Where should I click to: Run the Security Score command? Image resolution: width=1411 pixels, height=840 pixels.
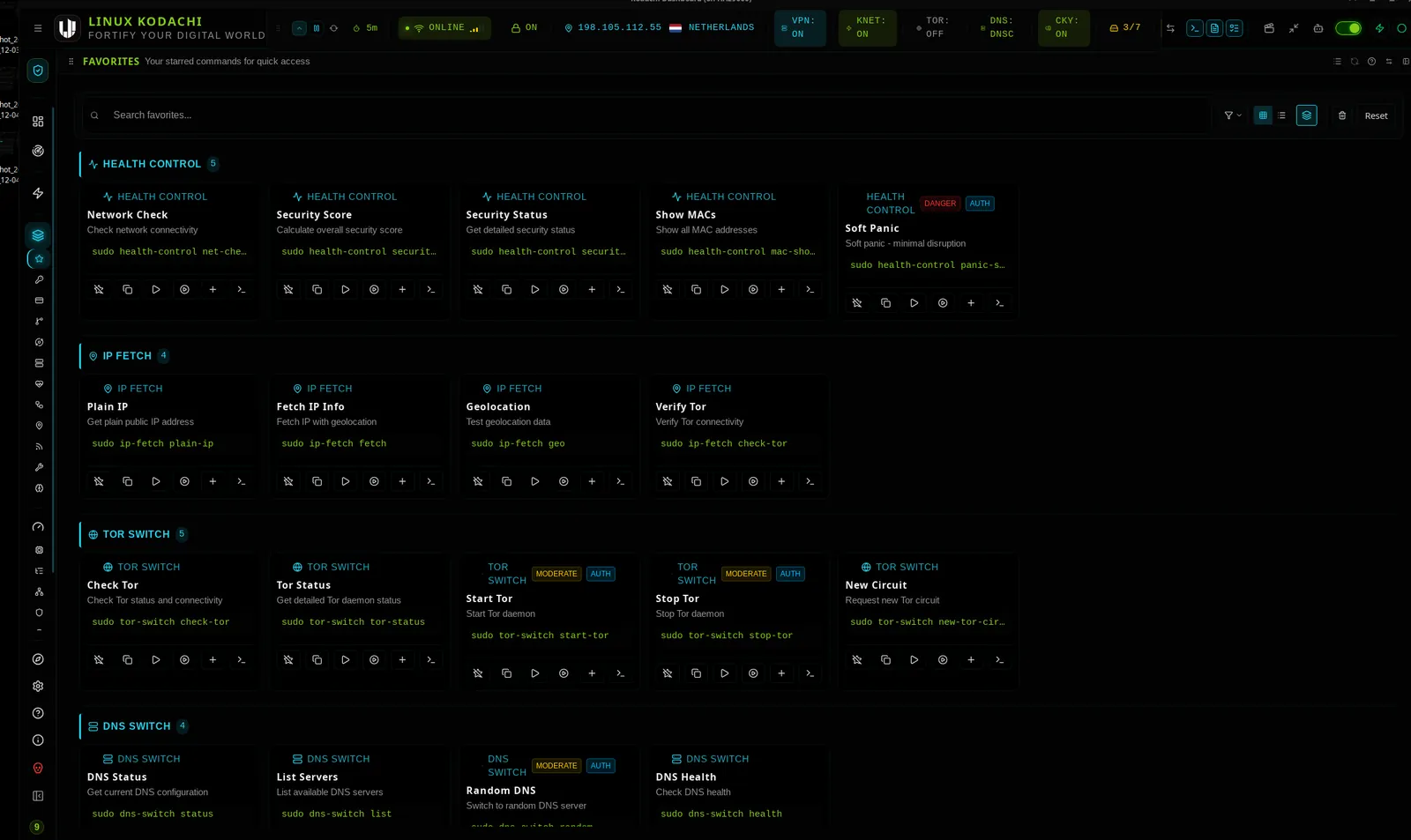(x=346, y=290)
